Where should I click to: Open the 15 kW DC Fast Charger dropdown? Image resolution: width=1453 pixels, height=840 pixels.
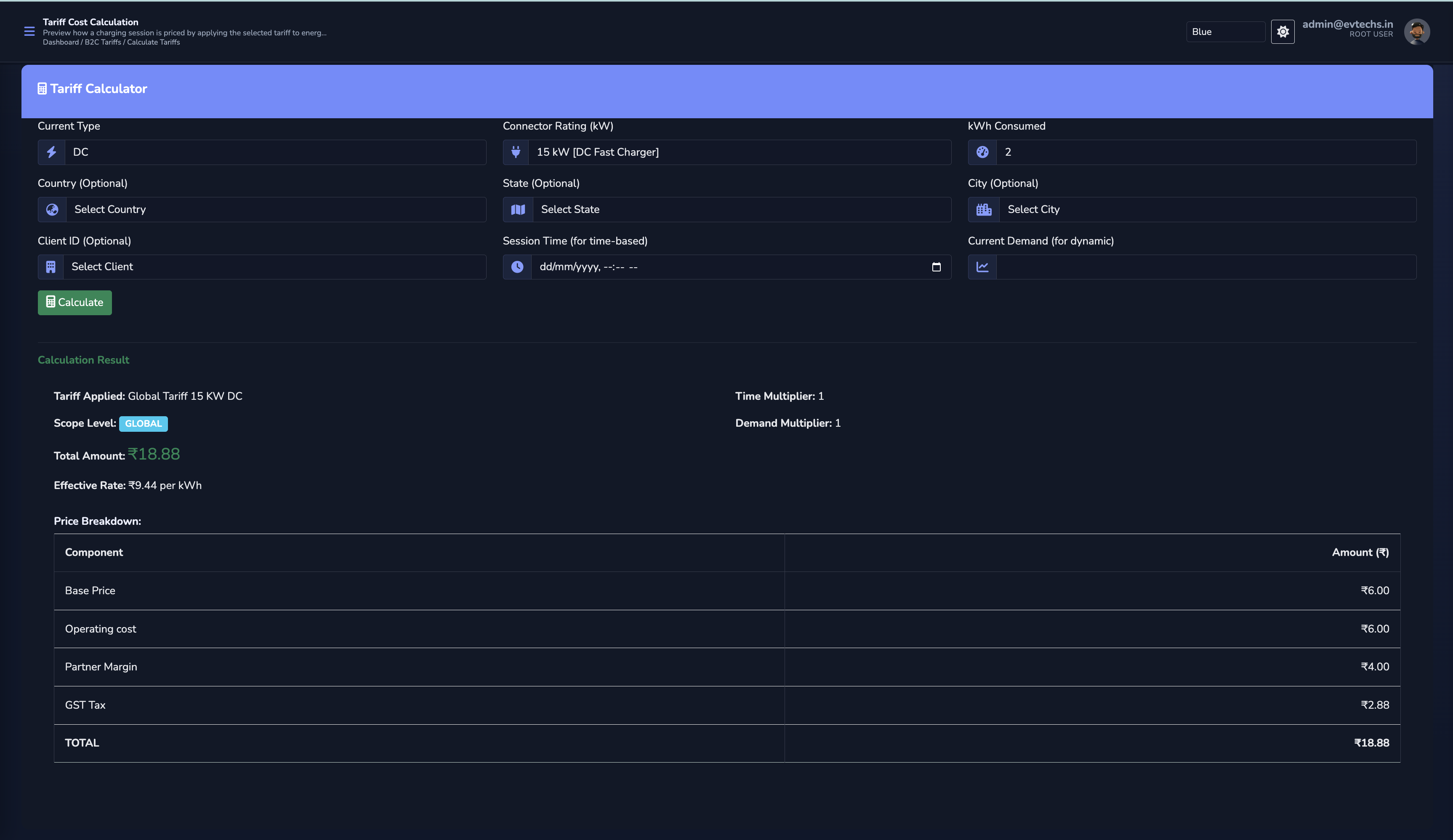pos(740,152)
